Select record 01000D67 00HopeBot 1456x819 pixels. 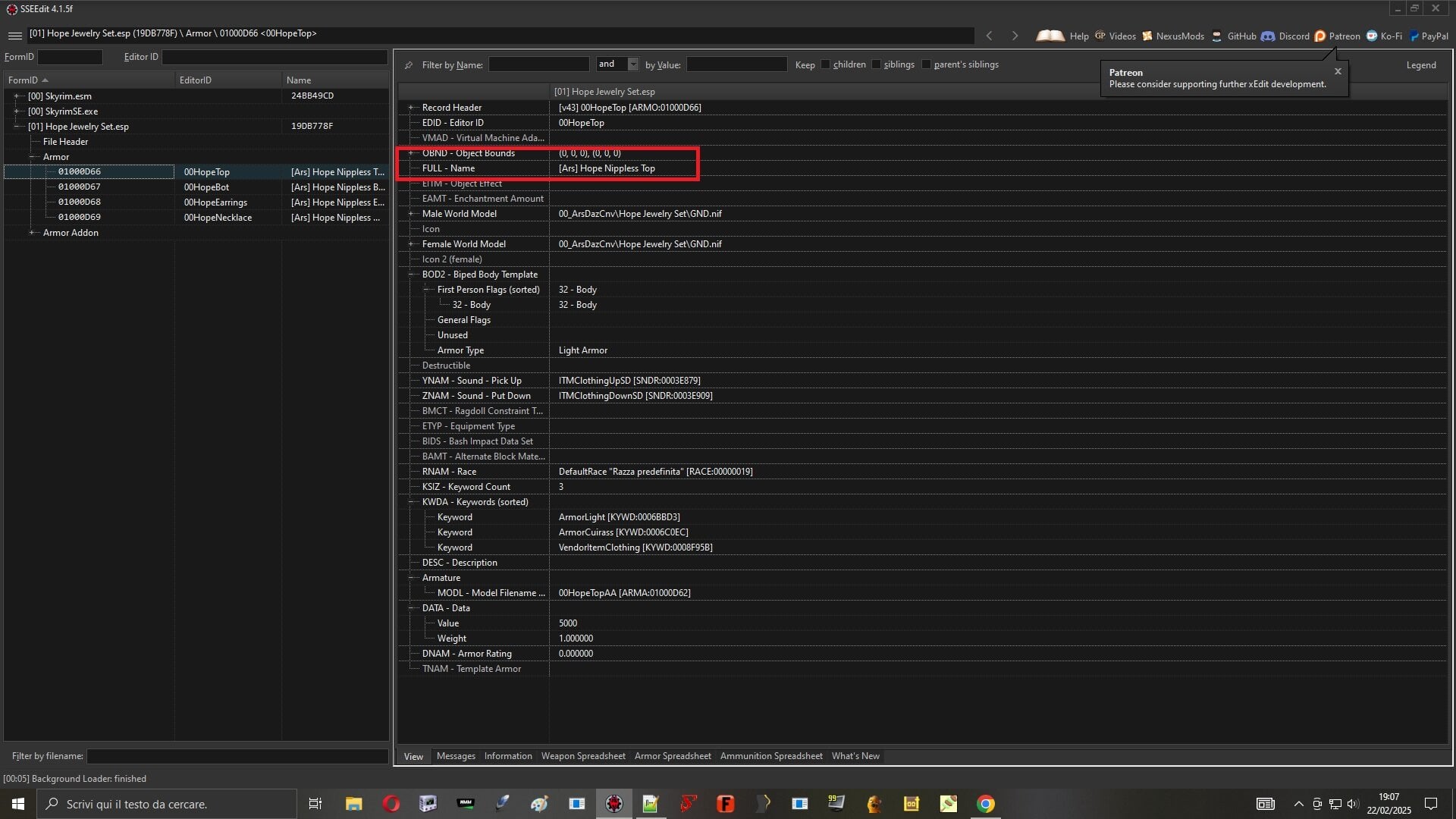(x=196, y=187)
